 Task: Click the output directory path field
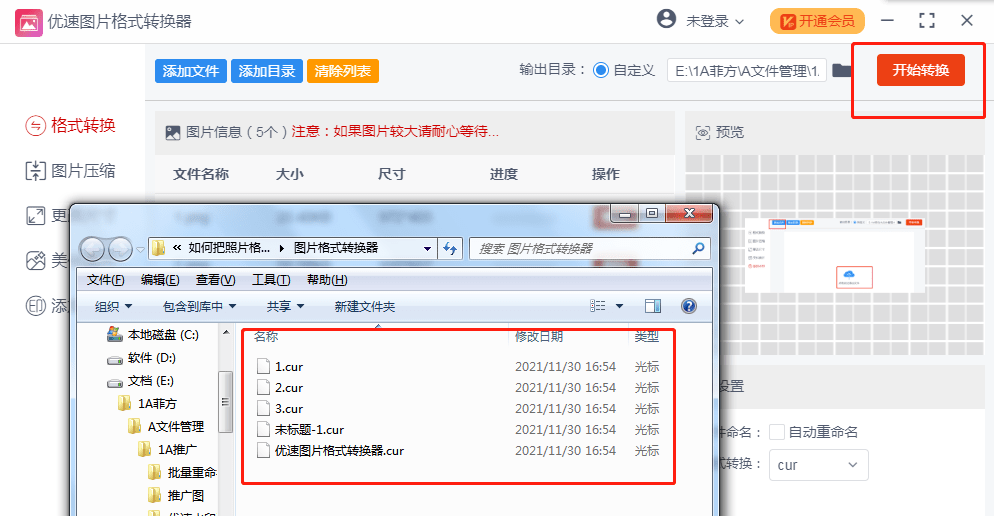[x=747, y=71]
